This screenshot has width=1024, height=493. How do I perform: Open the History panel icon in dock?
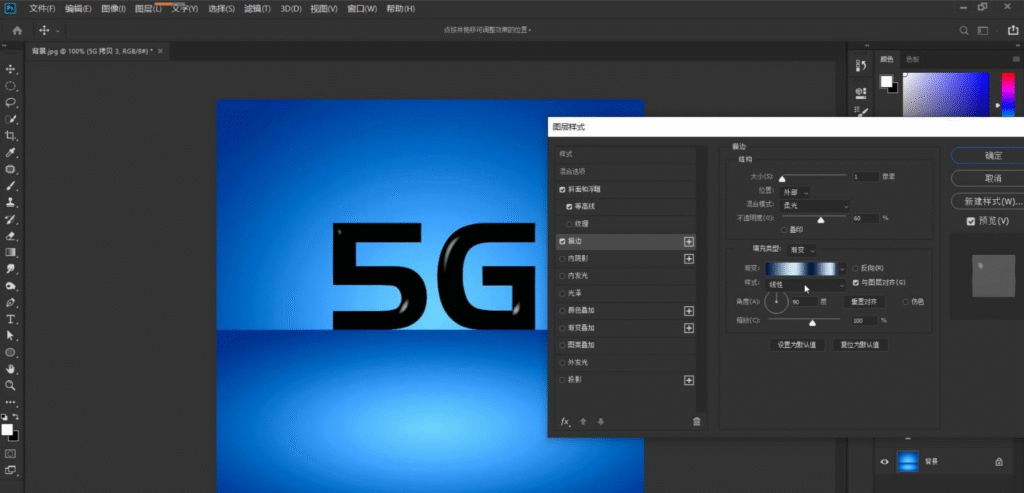(x=861, y=65)
